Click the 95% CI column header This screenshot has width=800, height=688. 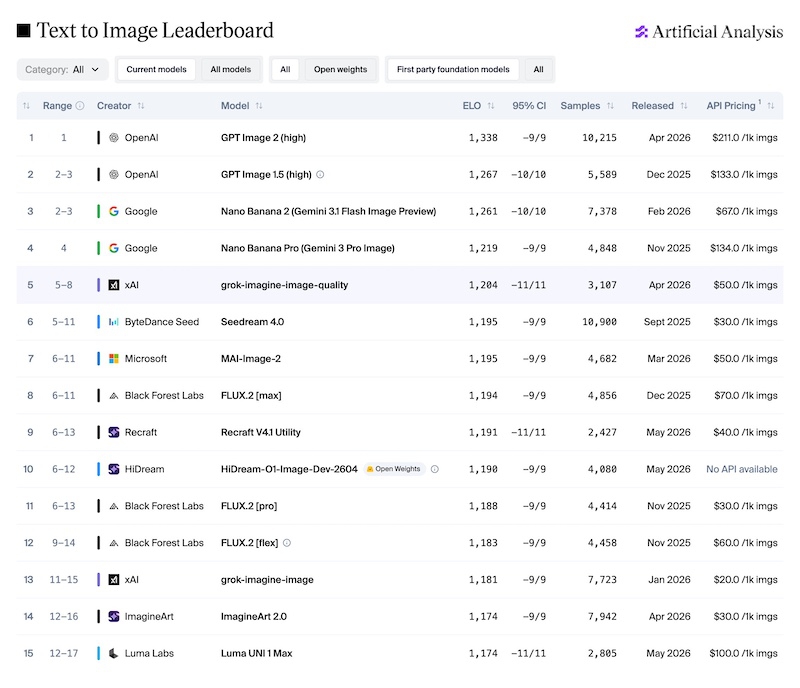point(529,106)
